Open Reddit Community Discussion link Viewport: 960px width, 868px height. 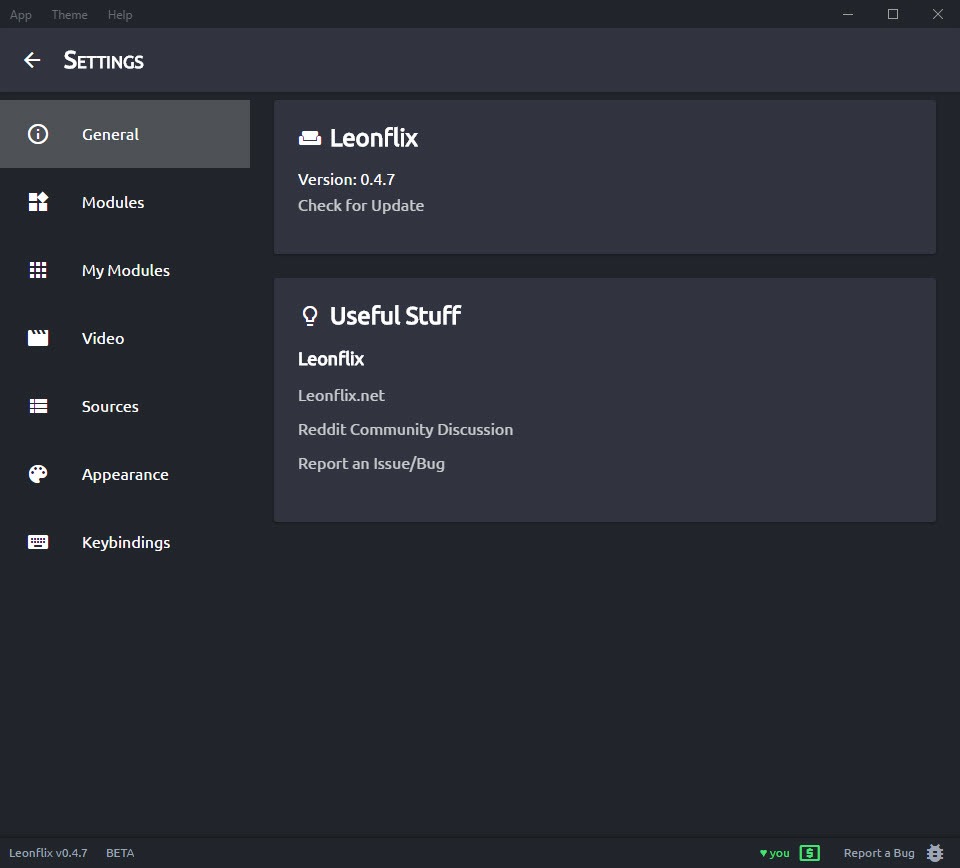coord(405,430)
